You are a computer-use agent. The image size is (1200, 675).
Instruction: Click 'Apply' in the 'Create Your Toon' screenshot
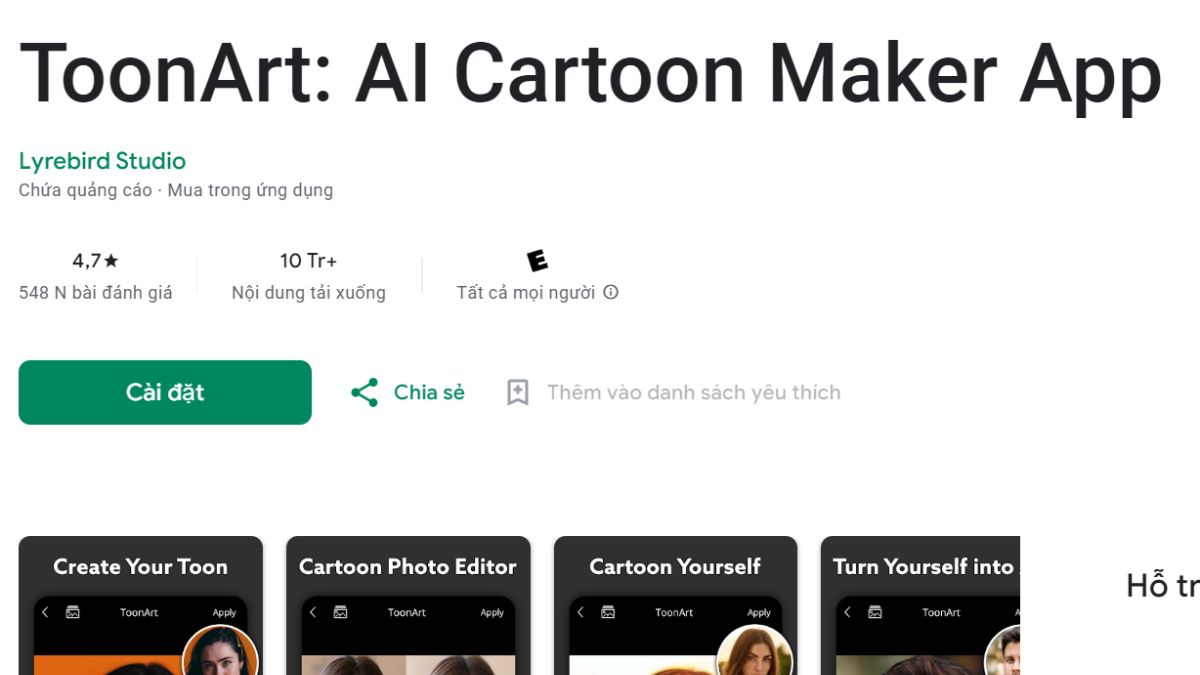tap(224, 613)
